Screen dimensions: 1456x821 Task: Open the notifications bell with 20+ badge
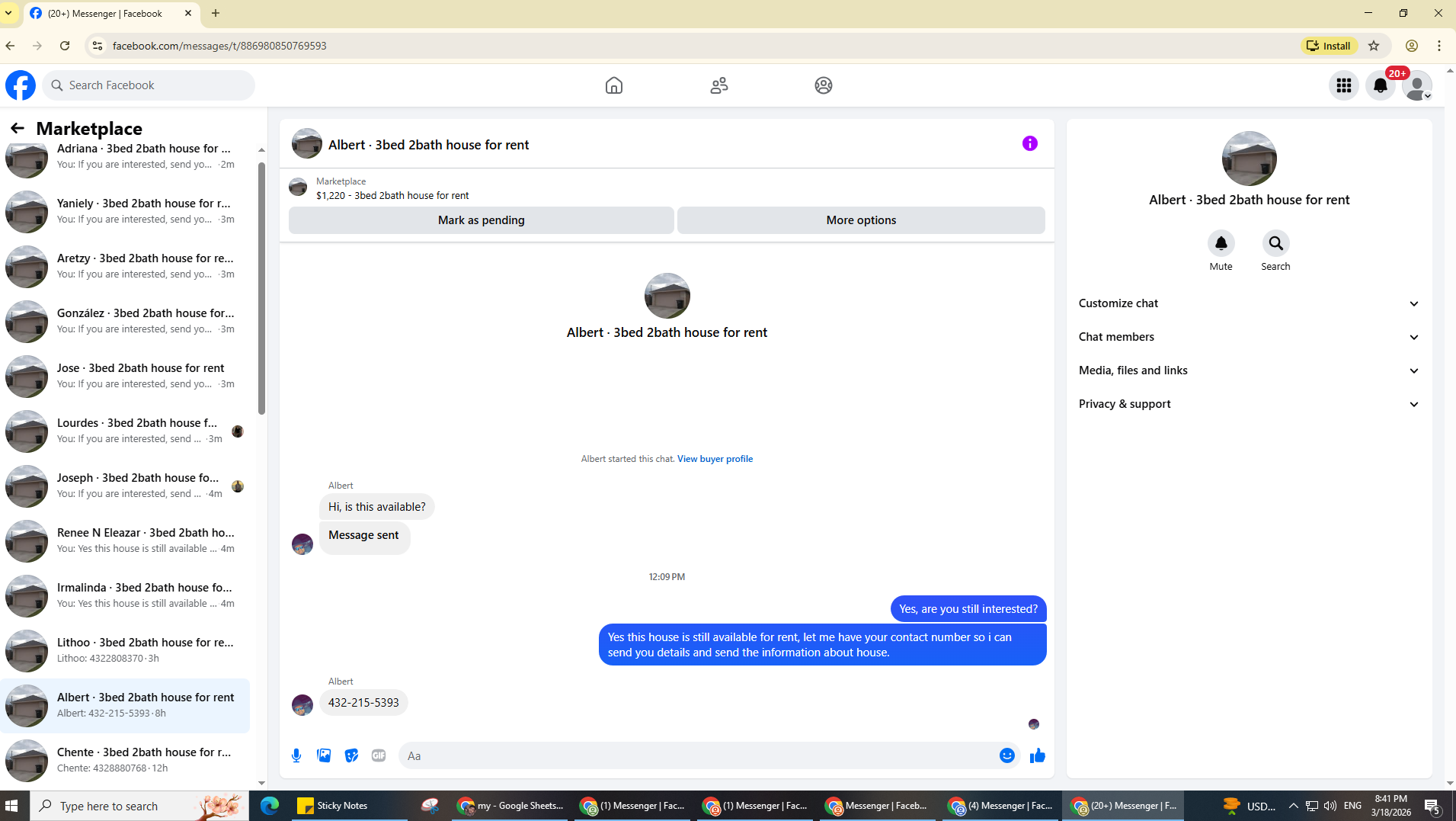point(1381,85)
